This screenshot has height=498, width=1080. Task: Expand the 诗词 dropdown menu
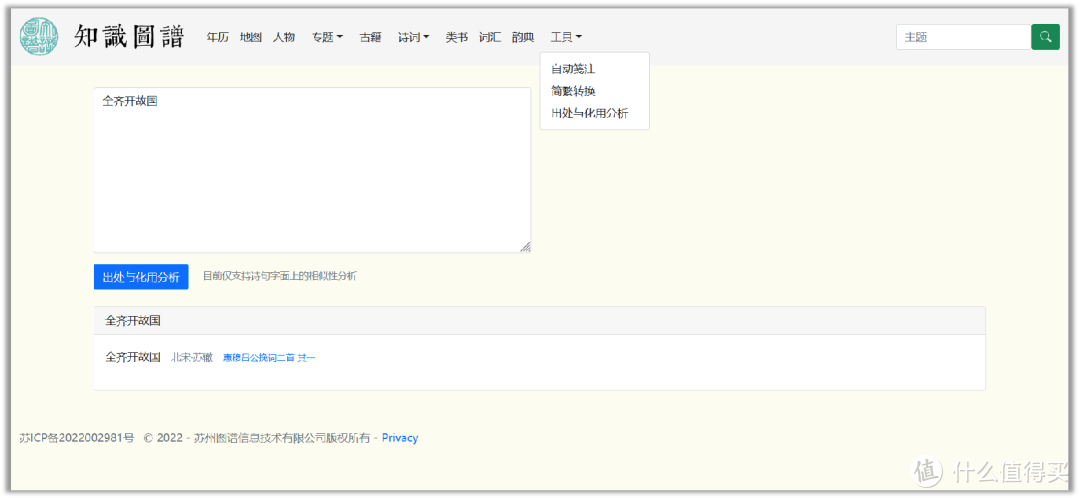413,37
